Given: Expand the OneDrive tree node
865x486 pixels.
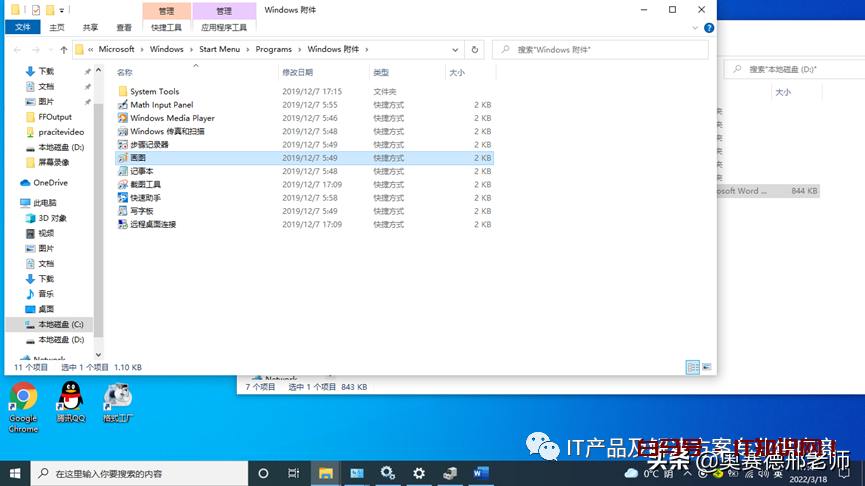Looking at the screenshot, I should point(11,183).
